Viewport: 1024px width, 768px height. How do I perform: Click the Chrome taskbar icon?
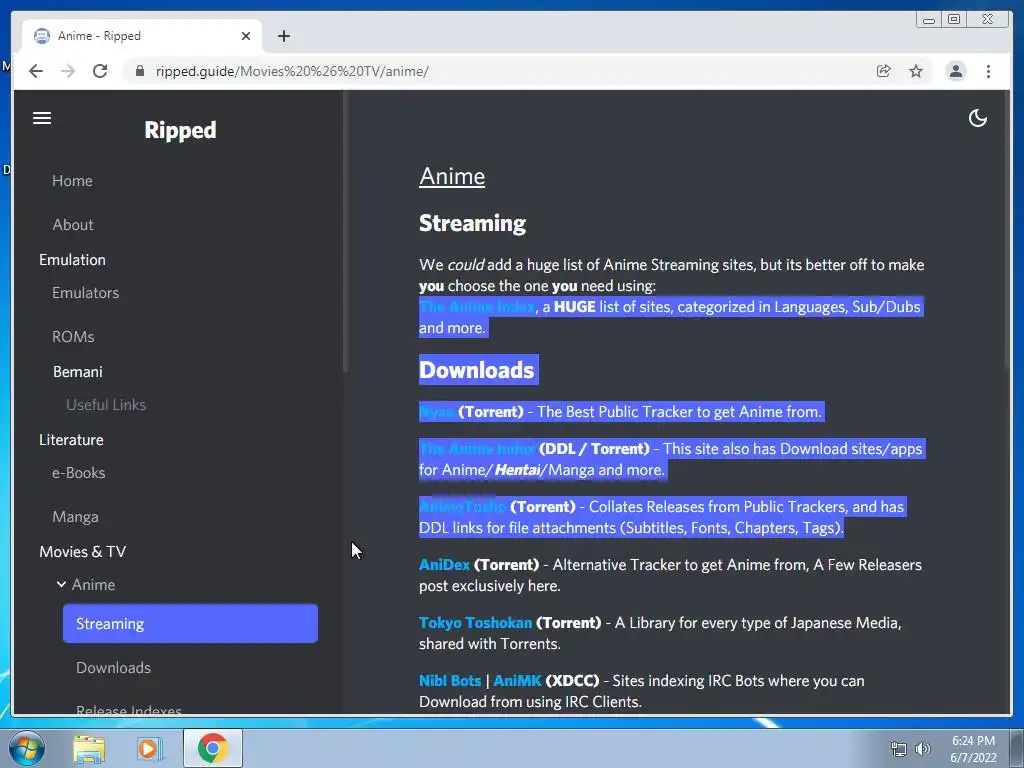tap(212, 748)
